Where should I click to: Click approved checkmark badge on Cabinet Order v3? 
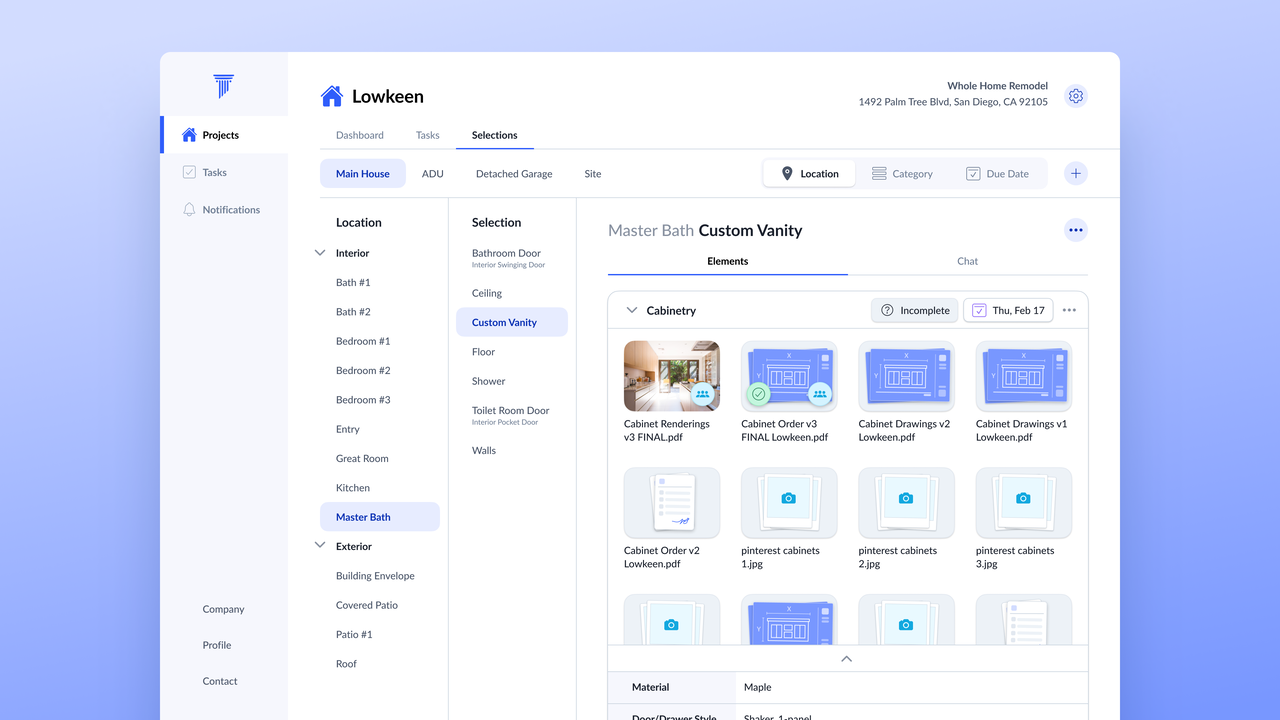pos(759,394)
